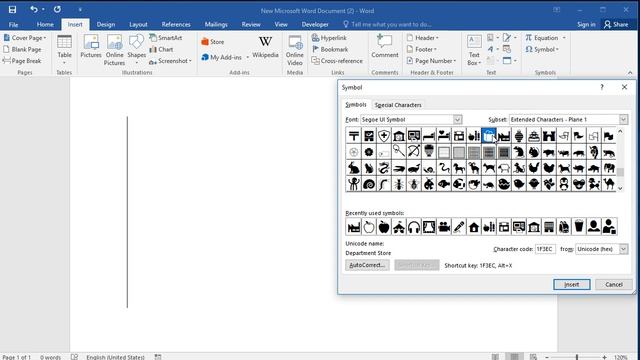The width and height of the screenshot is (640, 360).
Task: Expand the Screenshot dropdown
Action: tap(170, 61)
